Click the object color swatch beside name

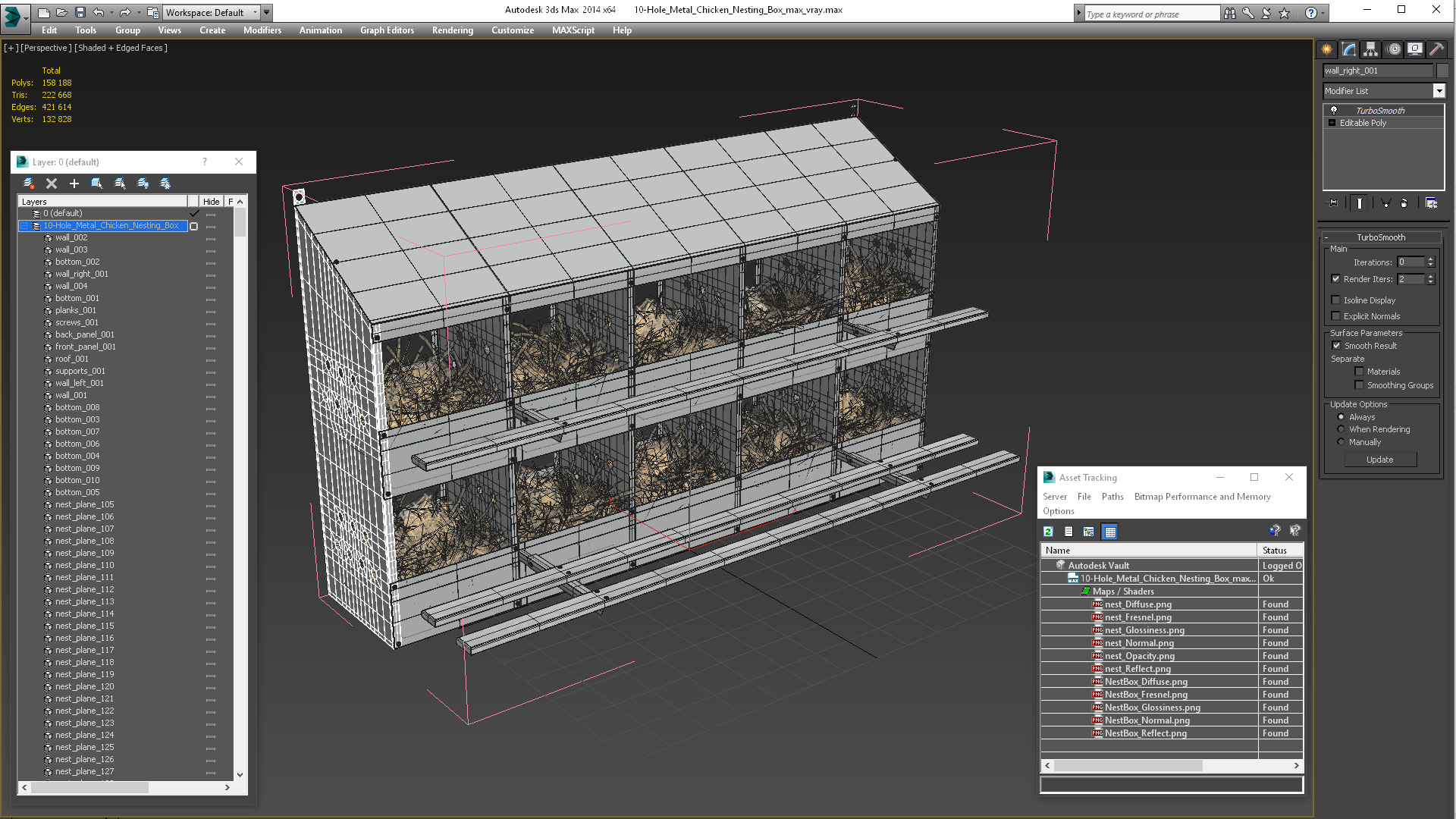tap(1442, 71)
